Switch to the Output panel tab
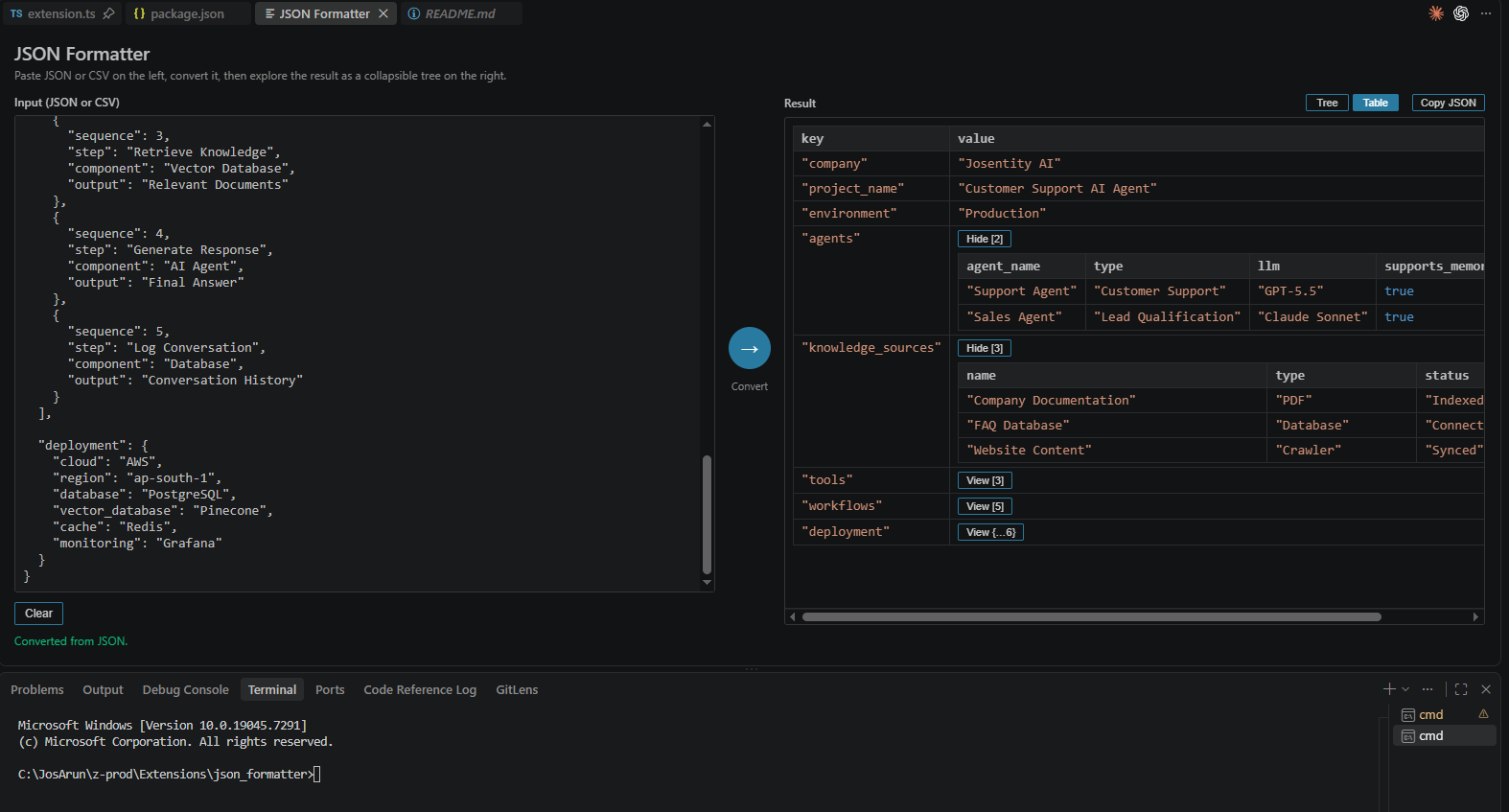Screen dimensions: 1509x812 point(103,689)
